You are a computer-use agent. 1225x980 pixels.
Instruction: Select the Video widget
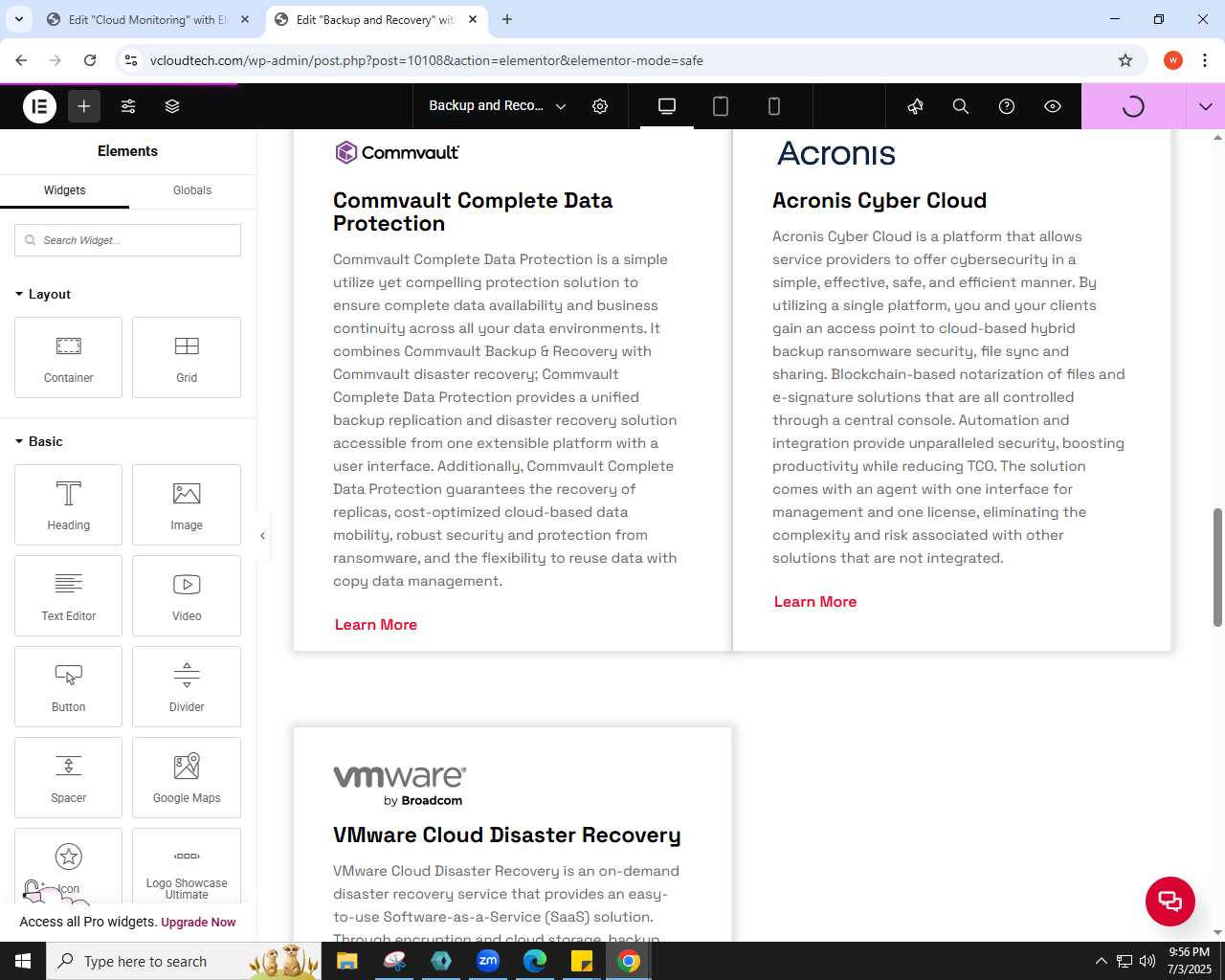tap(187, 595)
